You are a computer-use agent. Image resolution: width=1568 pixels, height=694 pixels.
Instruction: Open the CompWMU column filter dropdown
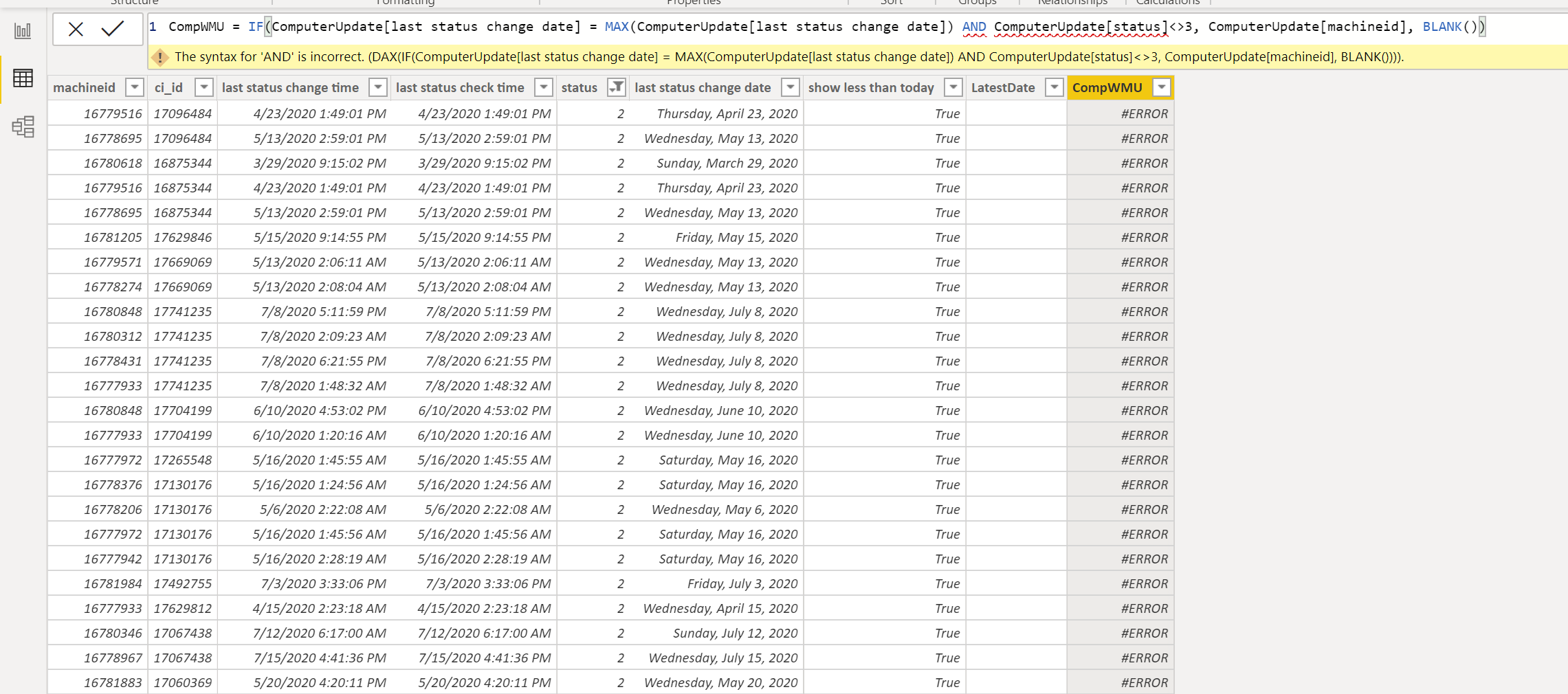click(1162, 87)
